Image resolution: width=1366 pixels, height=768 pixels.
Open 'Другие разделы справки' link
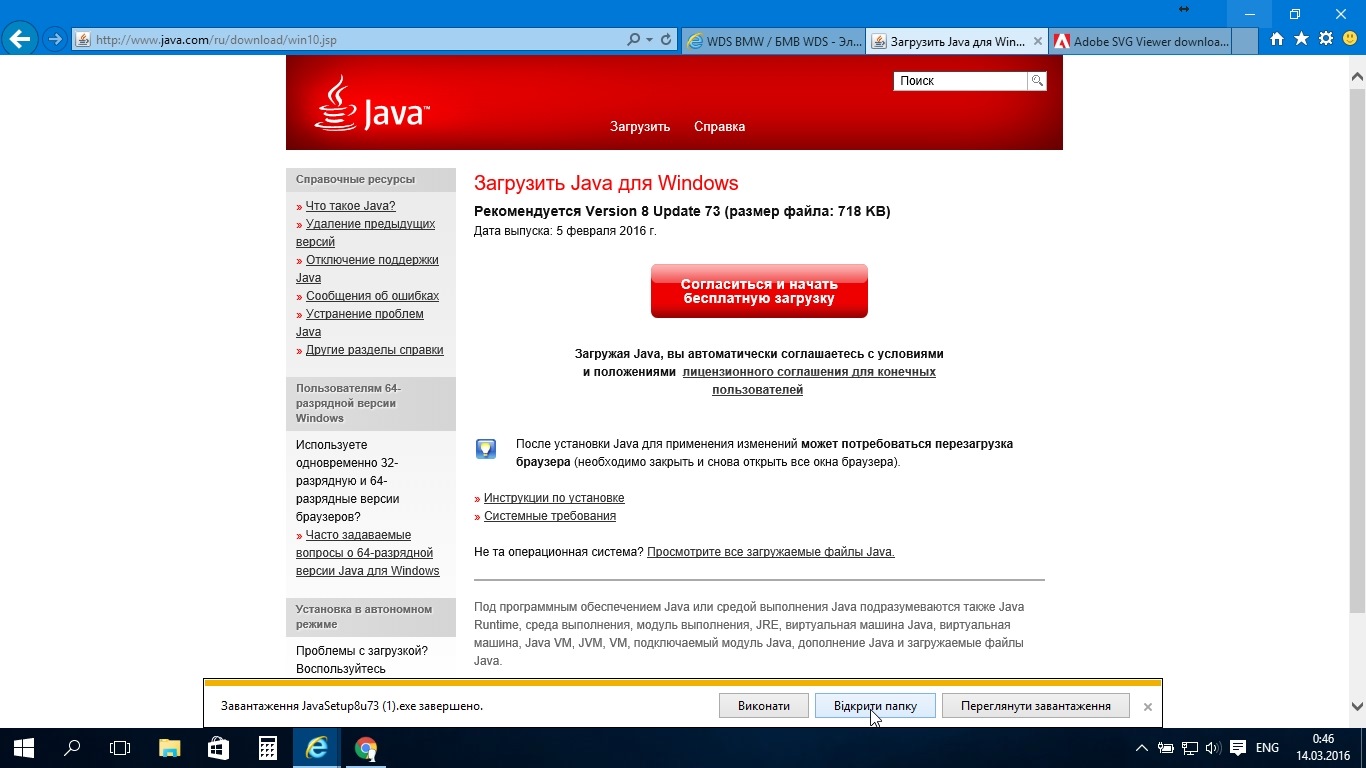pos(374,350)
